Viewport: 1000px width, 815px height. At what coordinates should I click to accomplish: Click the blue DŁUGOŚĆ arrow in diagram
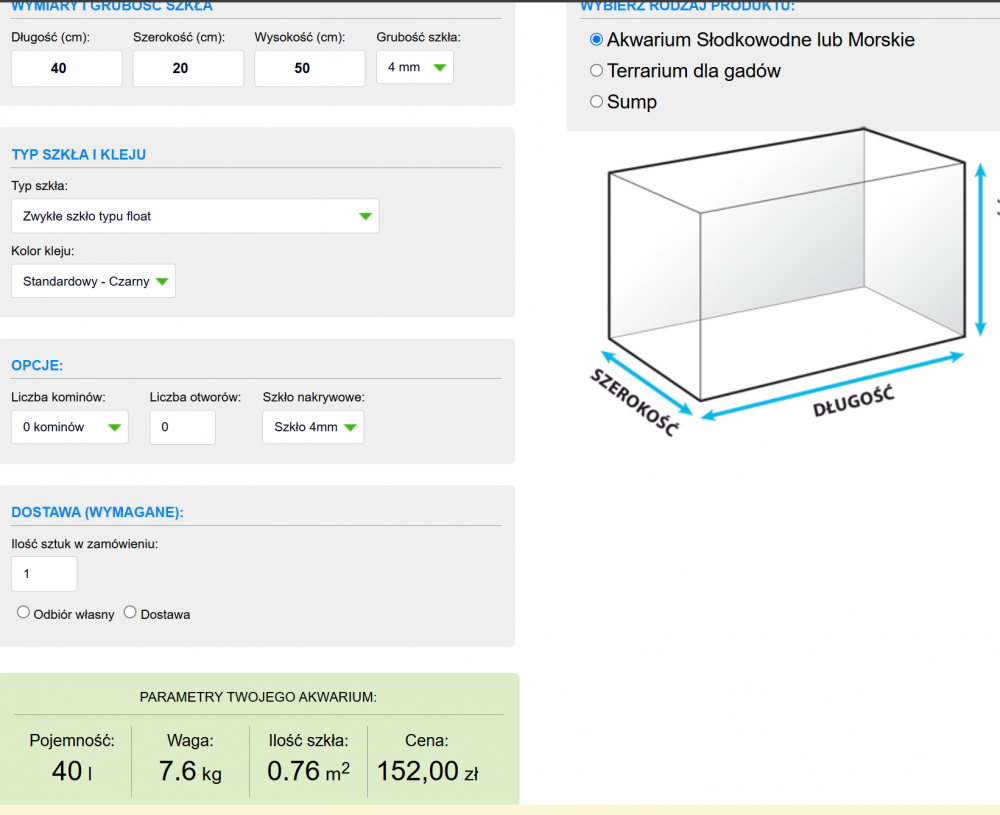click(x=832, y=383)
